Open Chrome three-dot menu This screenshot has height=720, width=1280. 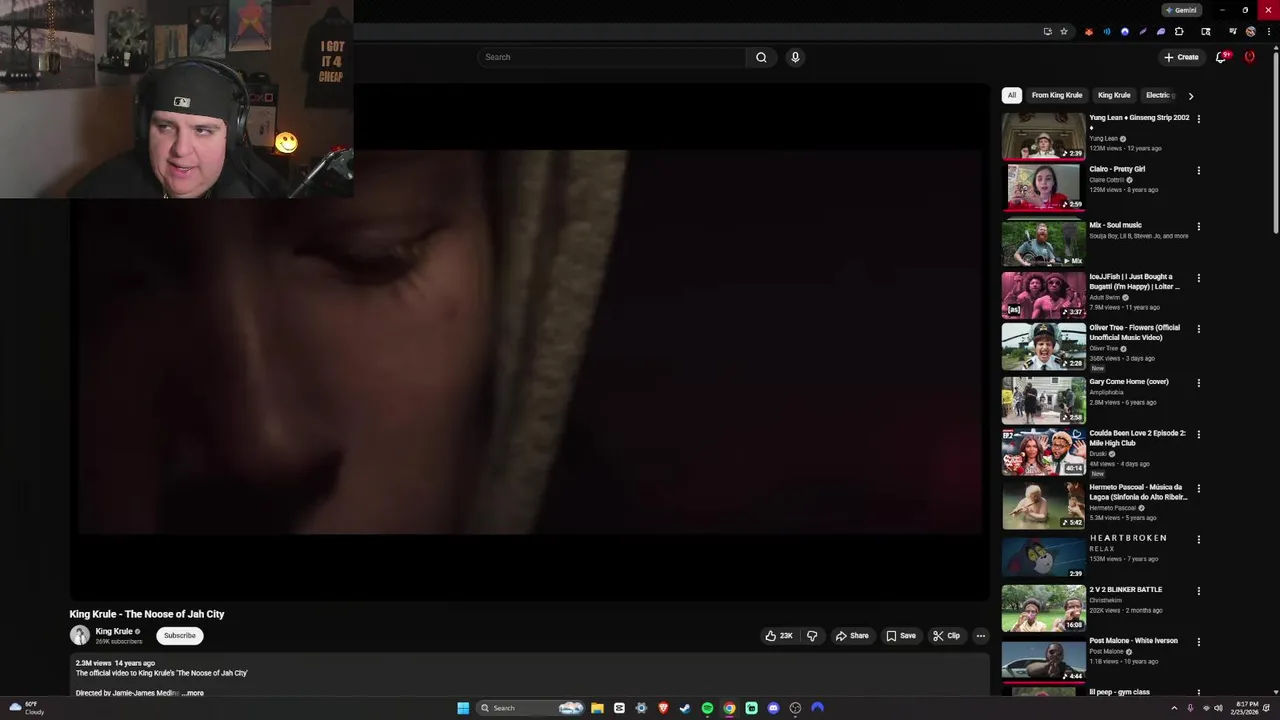1269,32
